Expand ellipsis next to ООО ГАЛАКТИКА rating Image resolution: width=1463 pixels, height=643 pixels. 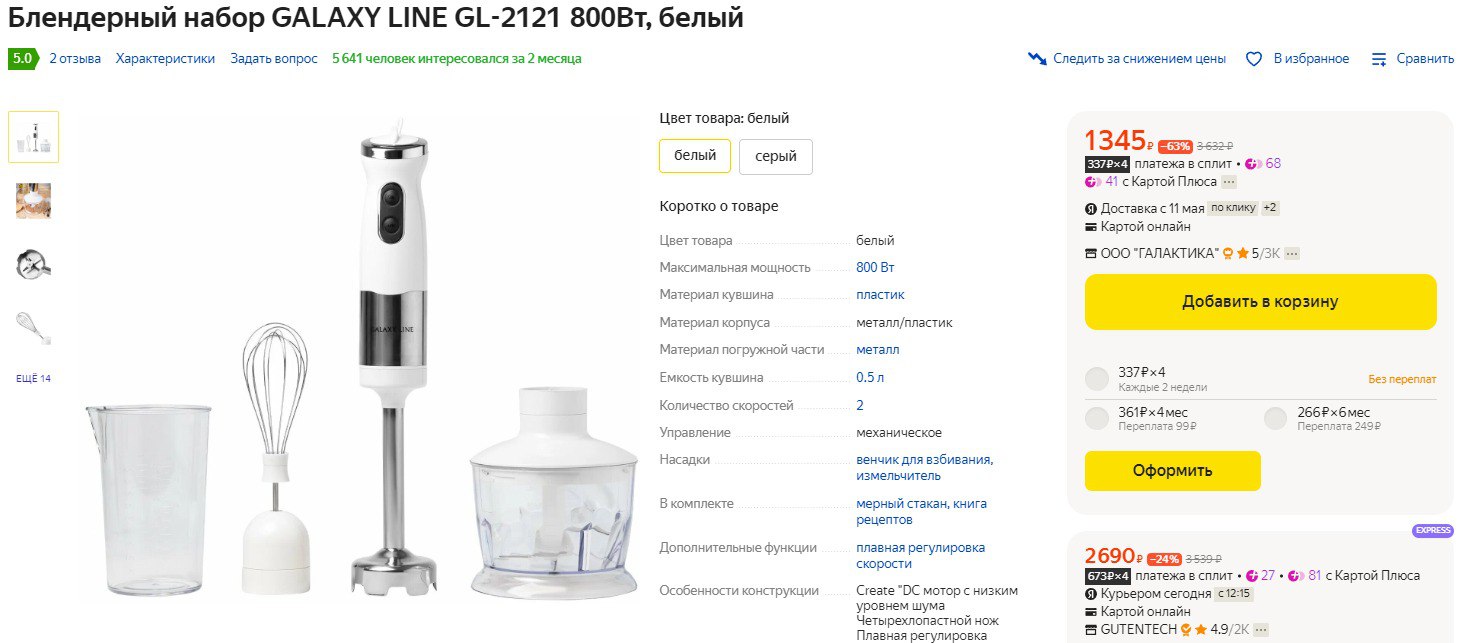pyautogui.click(x=1292, y=254)
